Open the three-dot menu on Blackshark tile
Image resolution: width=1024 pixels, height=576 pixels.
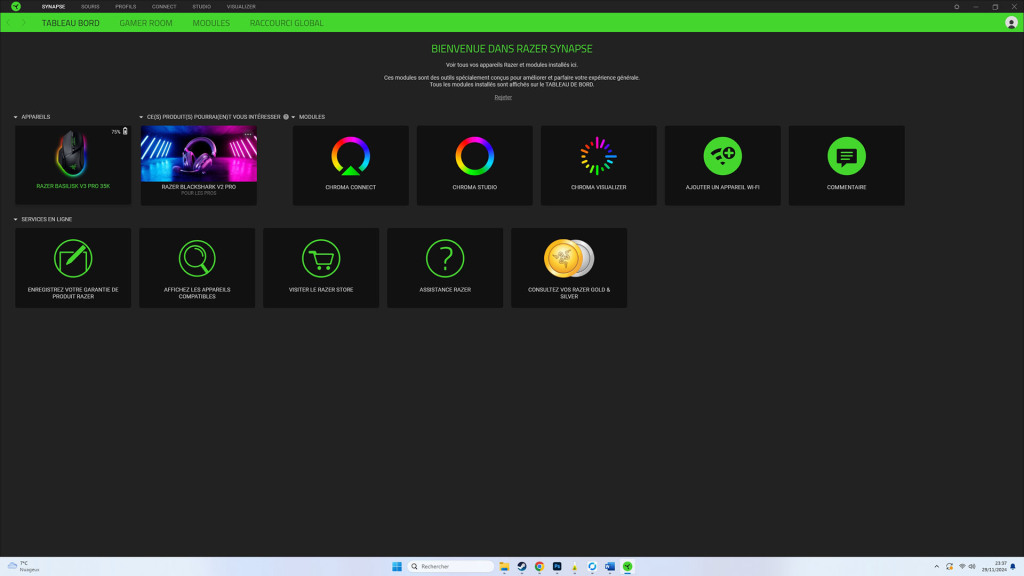tap(248, 134)
